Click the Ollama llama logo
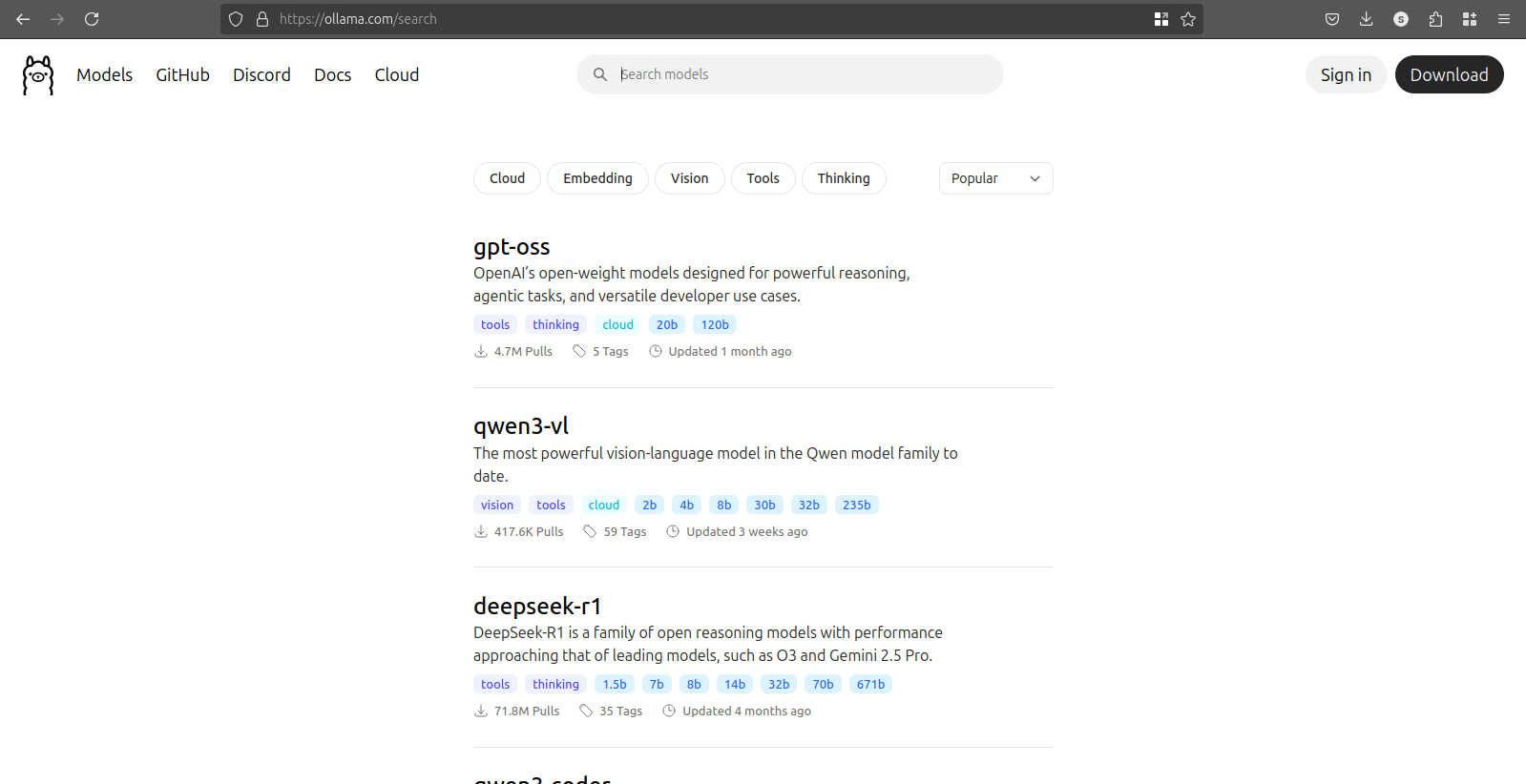Screen dimensions: 1526x784 38,75
